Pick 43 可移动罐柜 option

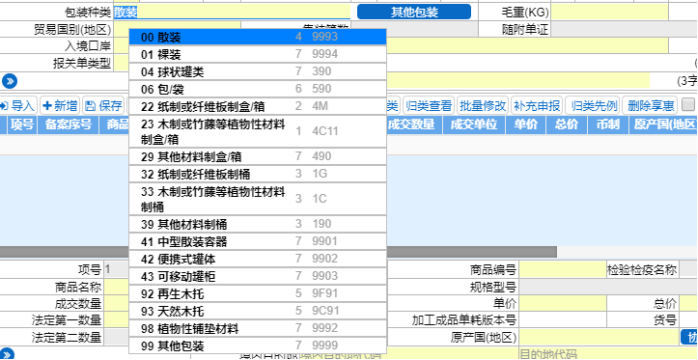click(x=257, y=276)
